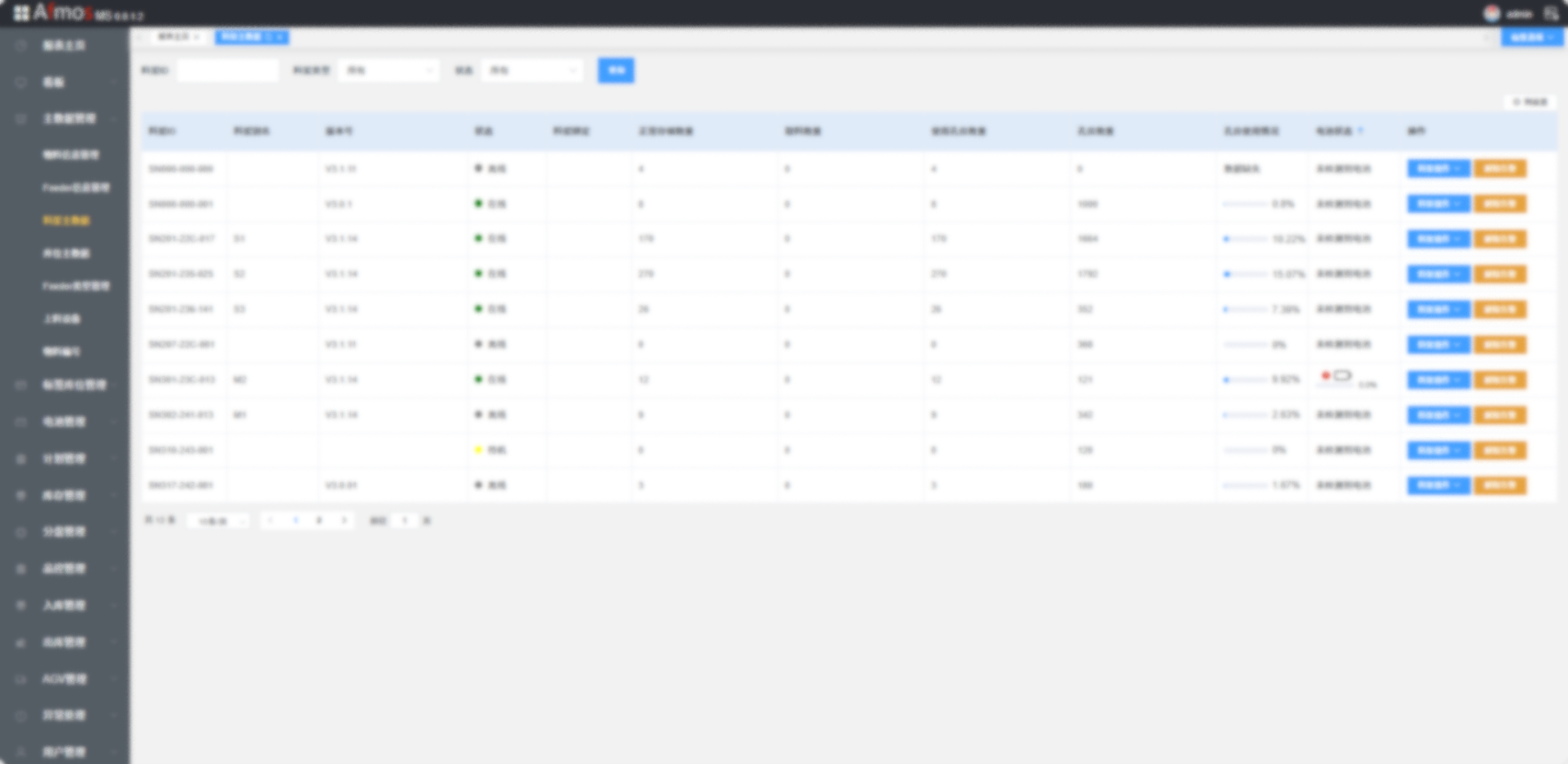Open the 料架类型 filter dropdown
Screen dimensions: 1568x764
389,70
